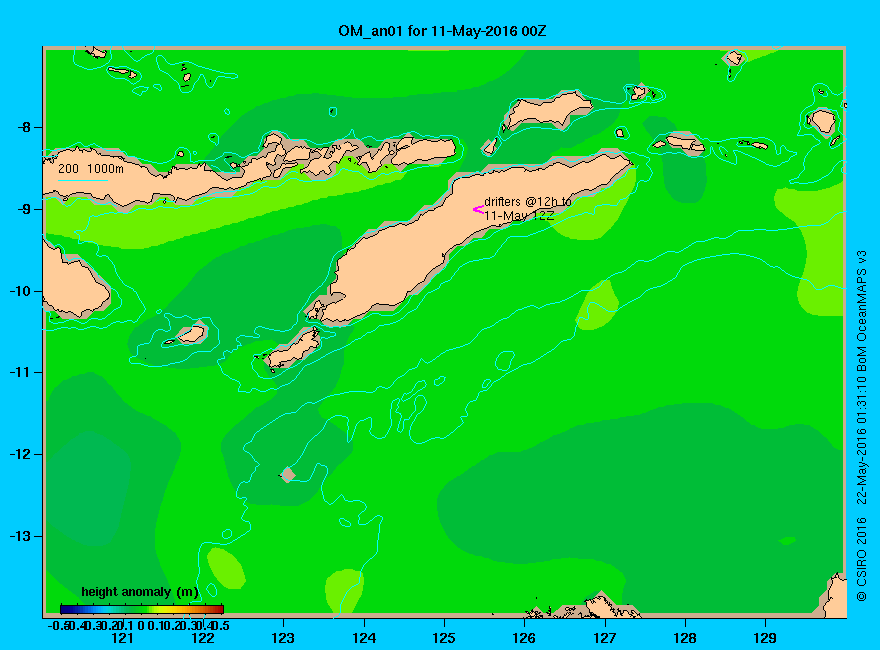The image size is (880, 650).
Task: Click longitude axis label 126
Action: 525,638
